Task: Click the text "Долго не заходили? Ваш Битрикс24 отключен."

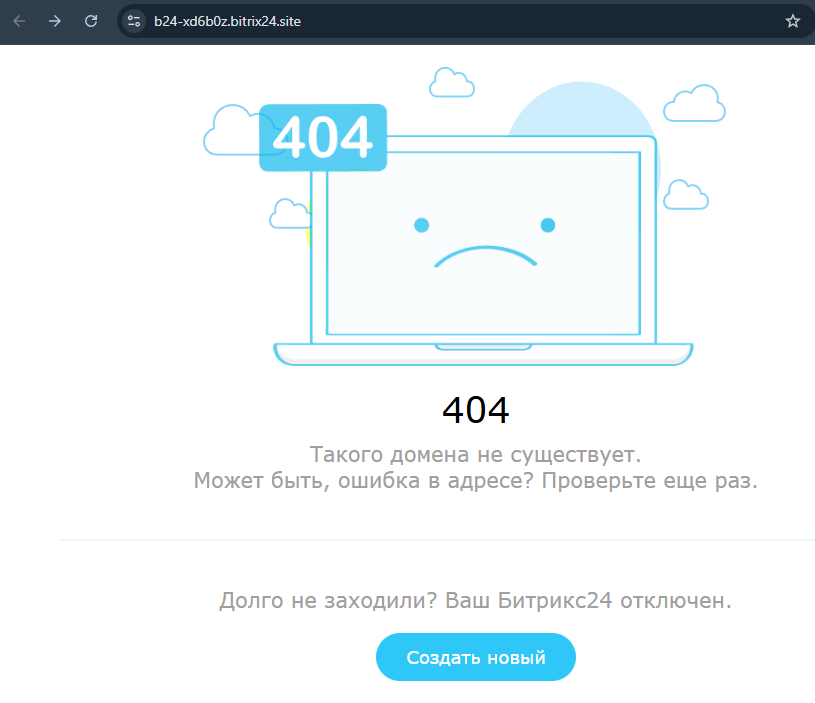Action: click(475, 601)
